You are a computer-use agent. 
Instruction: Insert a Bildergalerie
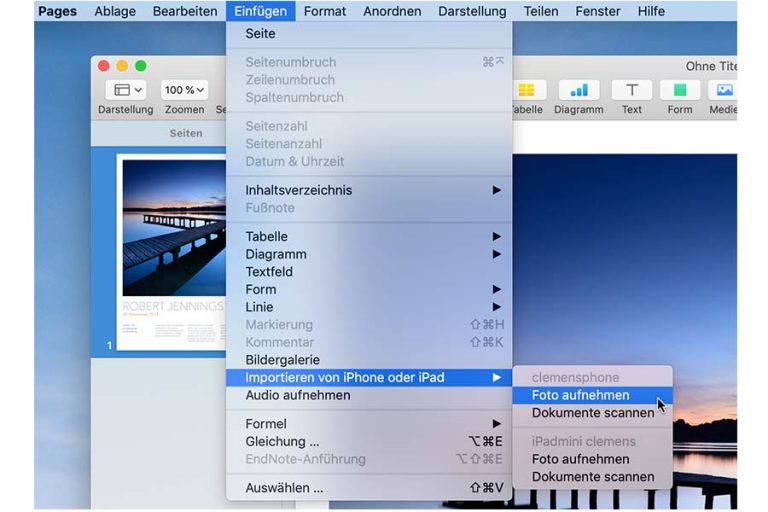click(x=369, y=360)
